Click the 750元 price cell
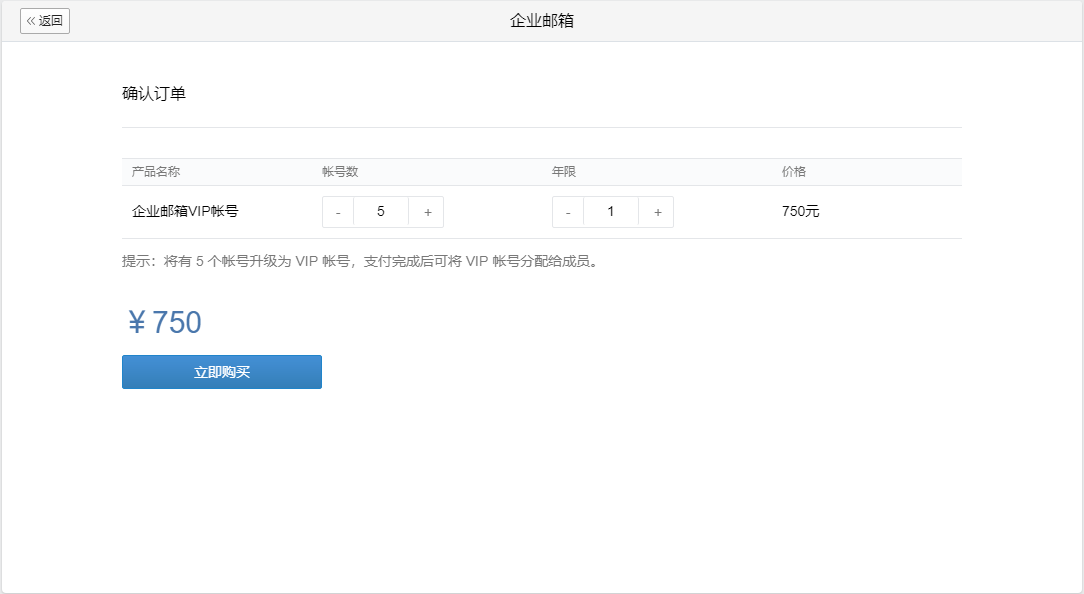This screenshot has height=594, width=1084. click(801, 212)
